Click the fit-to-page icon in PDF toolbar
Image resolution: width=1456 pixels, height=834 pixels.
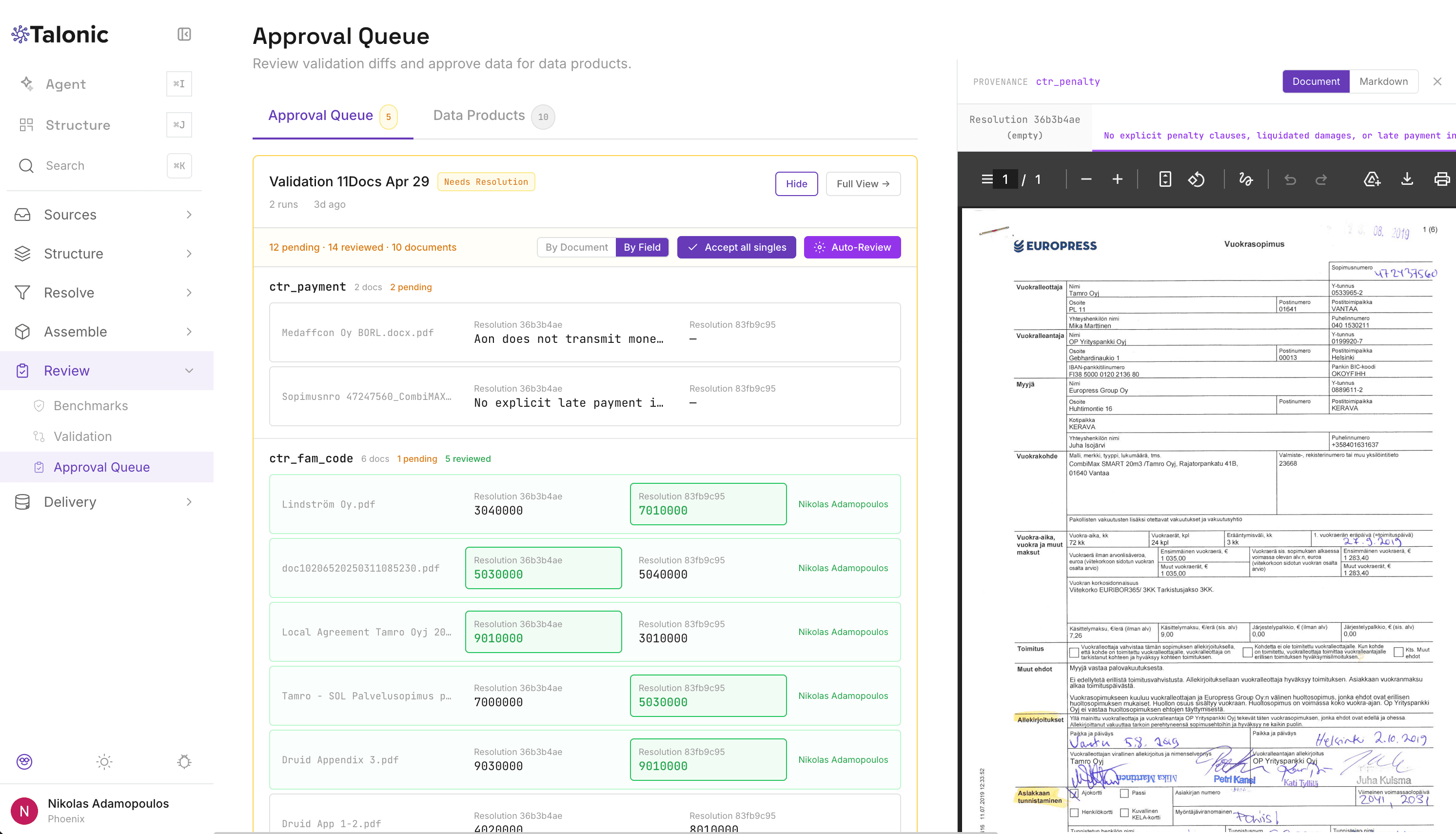(1165, 179)
